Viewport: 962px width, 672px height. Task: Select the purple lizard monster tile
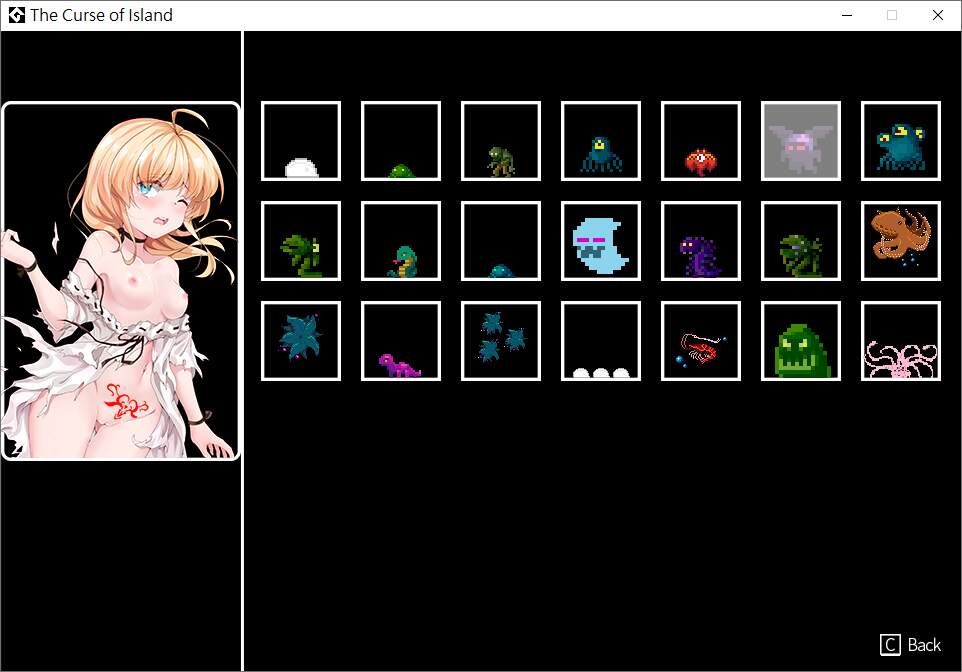click(x=401, y=341)
